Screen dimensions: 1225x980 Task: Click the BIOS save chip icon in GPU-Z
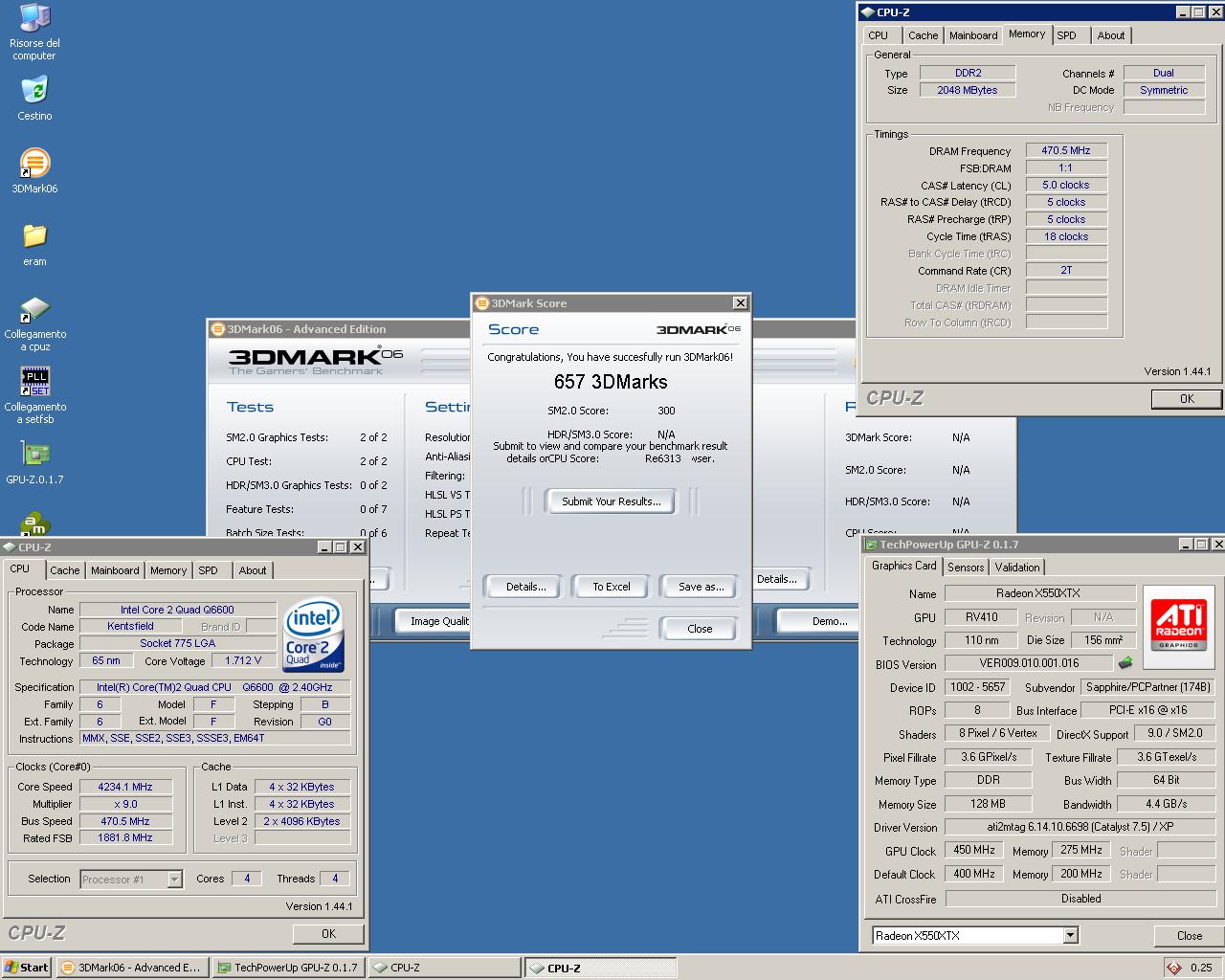point(1125,663)
